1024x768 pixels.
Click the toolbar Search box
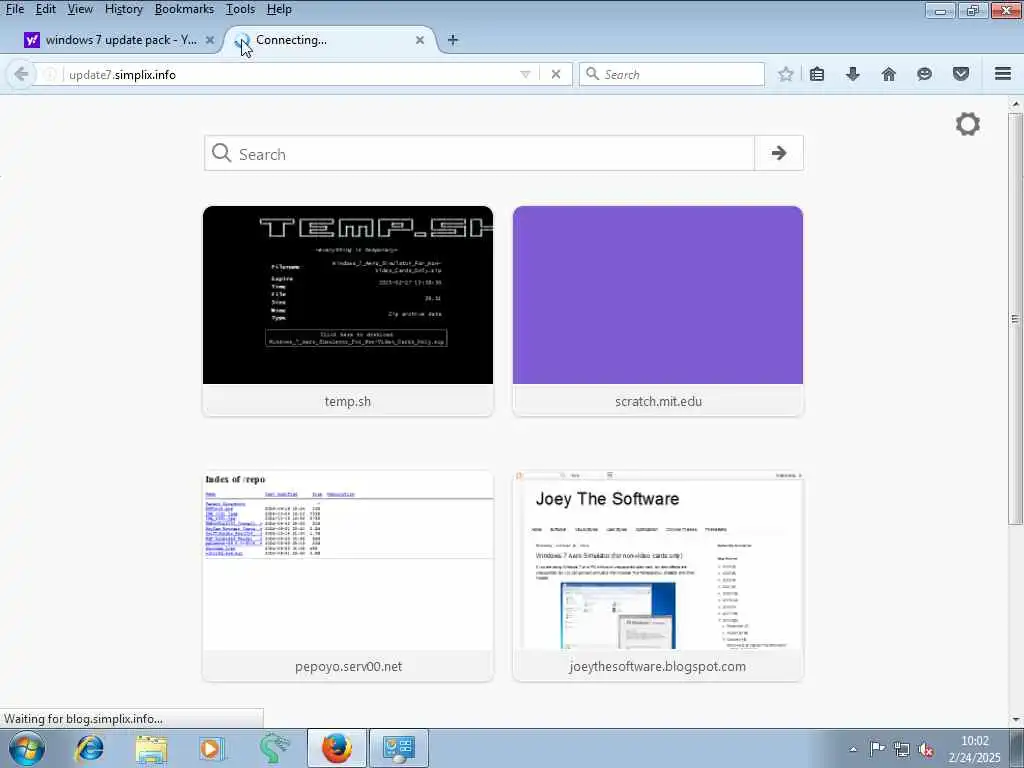672,74
